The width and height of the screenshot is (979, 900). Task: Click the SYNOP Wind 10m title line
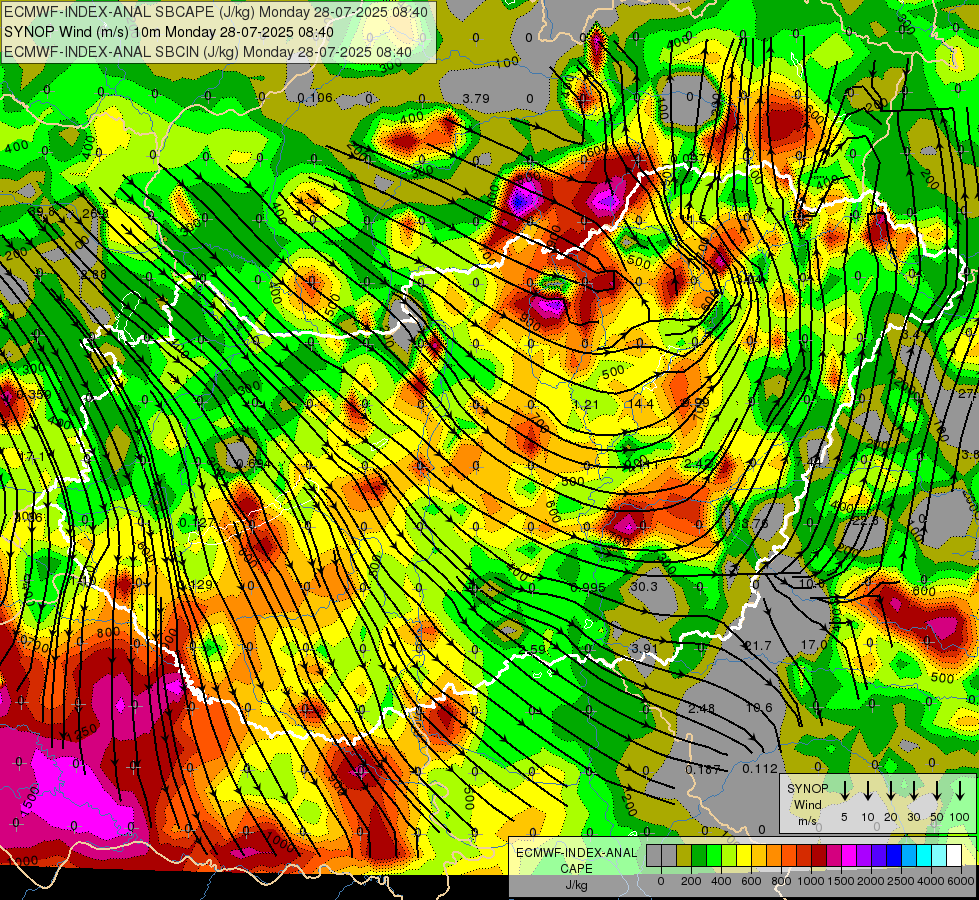click(x=169, y=32)
